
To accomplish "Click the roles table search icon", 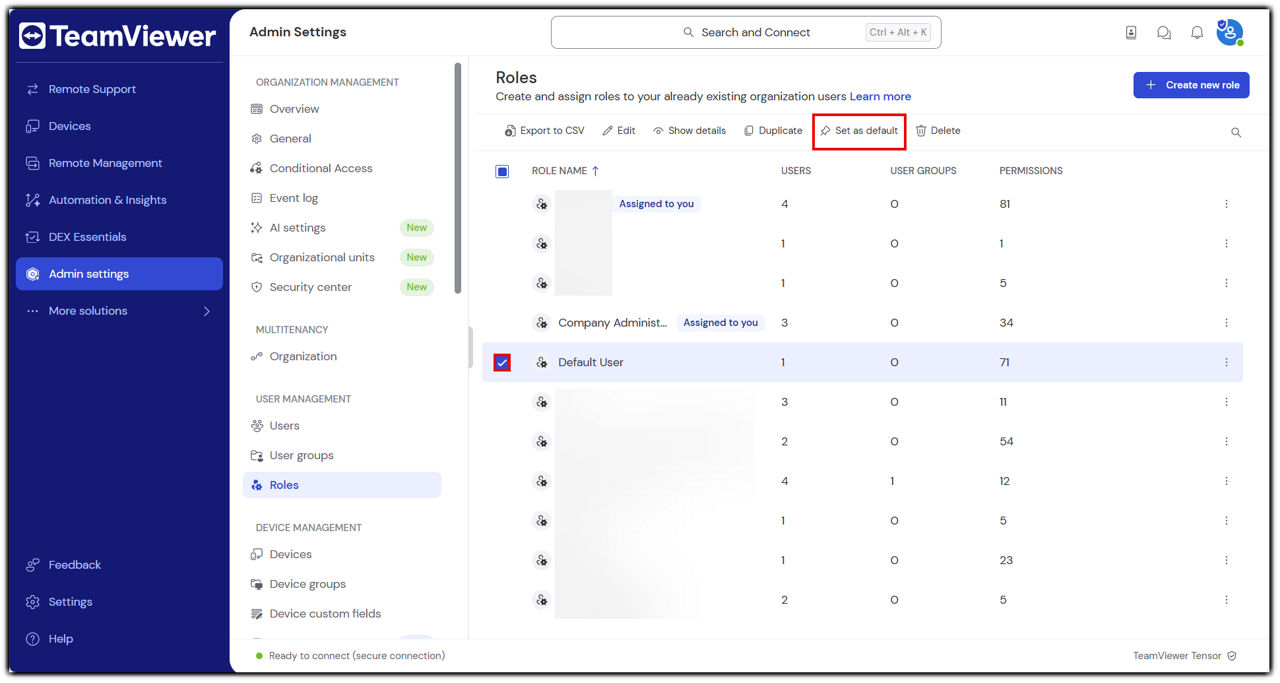I will [1236, 132].
